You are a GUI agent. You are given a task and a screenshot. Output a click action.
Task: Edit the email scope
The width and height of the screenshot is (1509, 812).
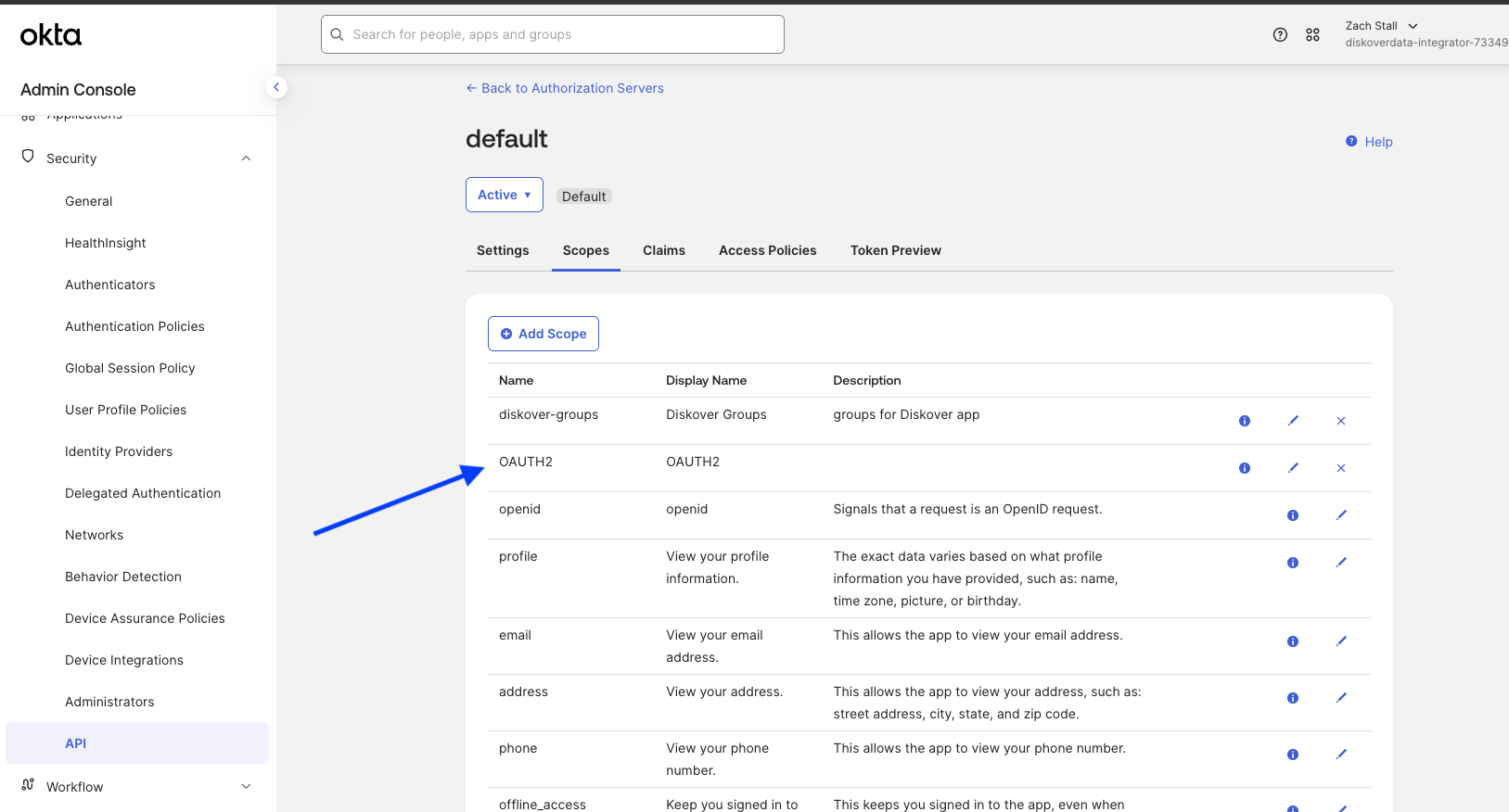tap(1341, 641)
